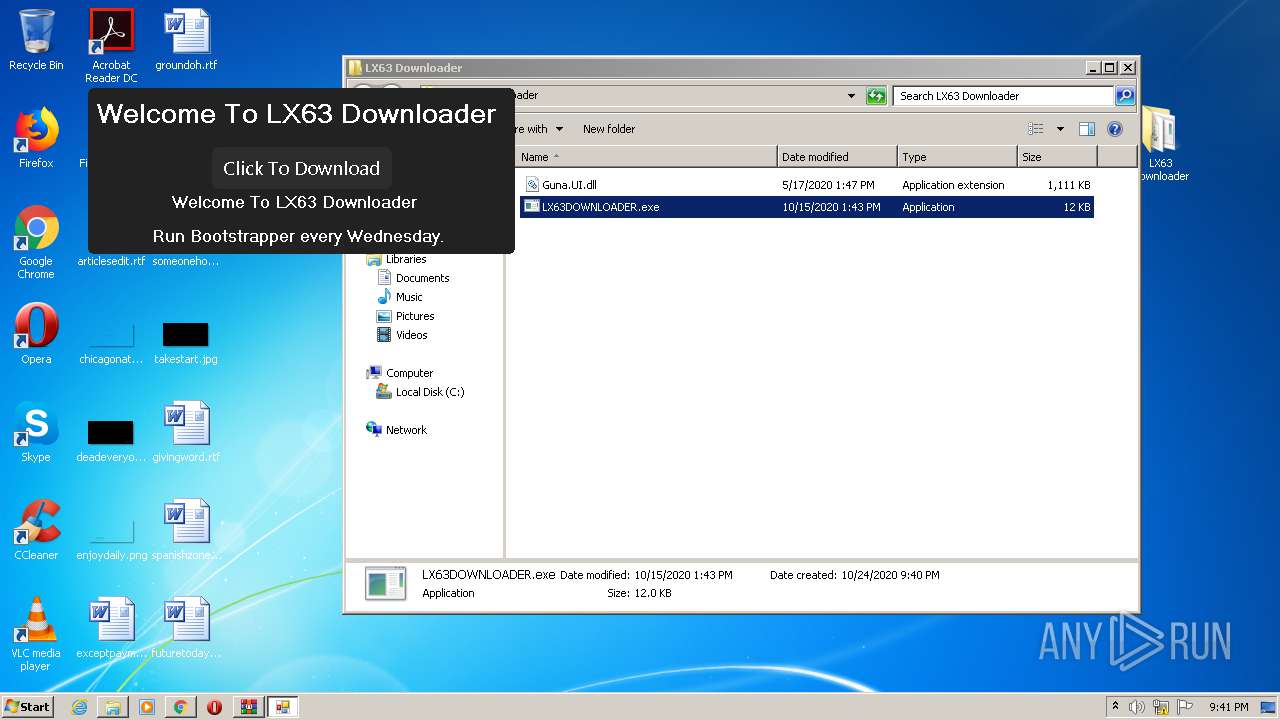The height and width of the screenshot is (720, 1280).
Task: Select the Google Chrome desktop shortcut
Action: click(x=36, y=242)
